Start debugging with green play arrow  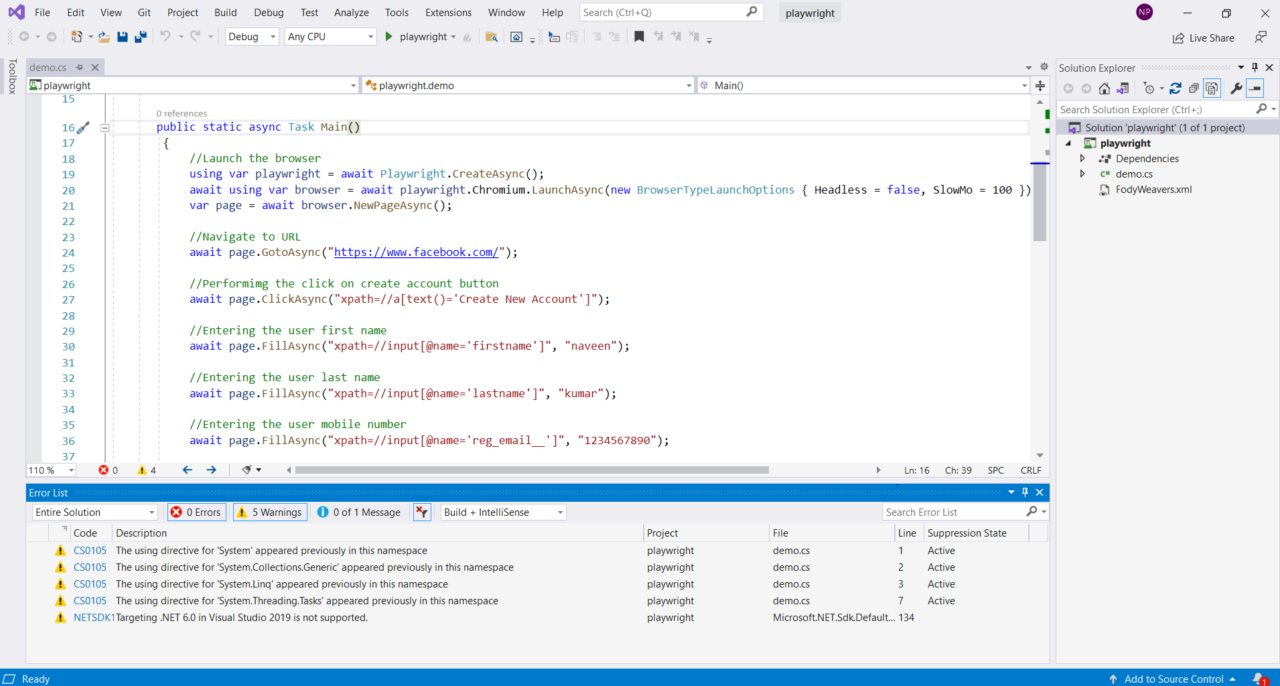click(x=388, y=37)
